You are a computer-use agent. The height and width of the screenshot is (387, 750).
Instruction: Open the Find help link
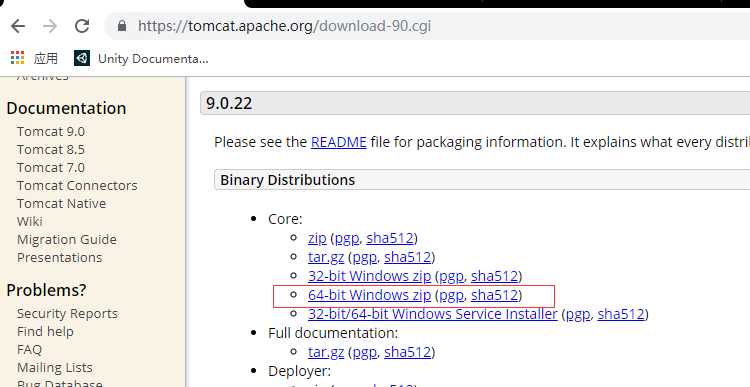point(45,332)
